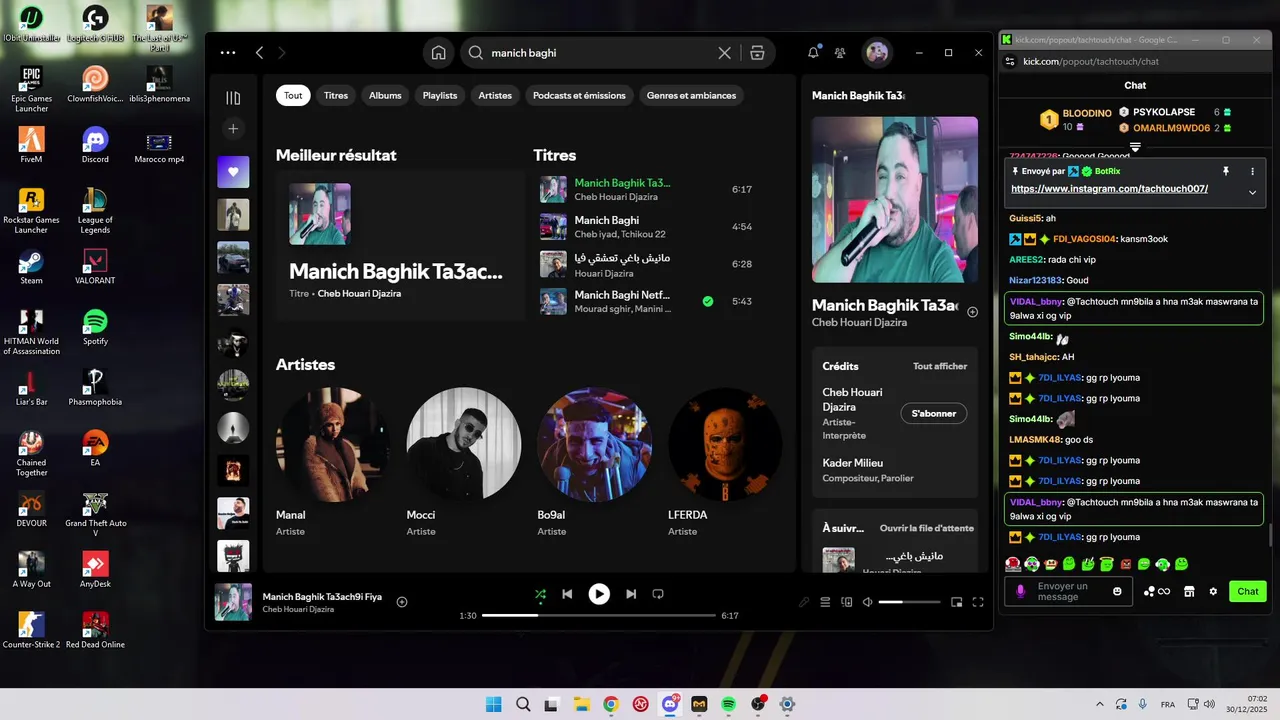Screen dimensions: 1280x720
Task: Toggle the lyrics microphone icon
Action: (804, 602)
